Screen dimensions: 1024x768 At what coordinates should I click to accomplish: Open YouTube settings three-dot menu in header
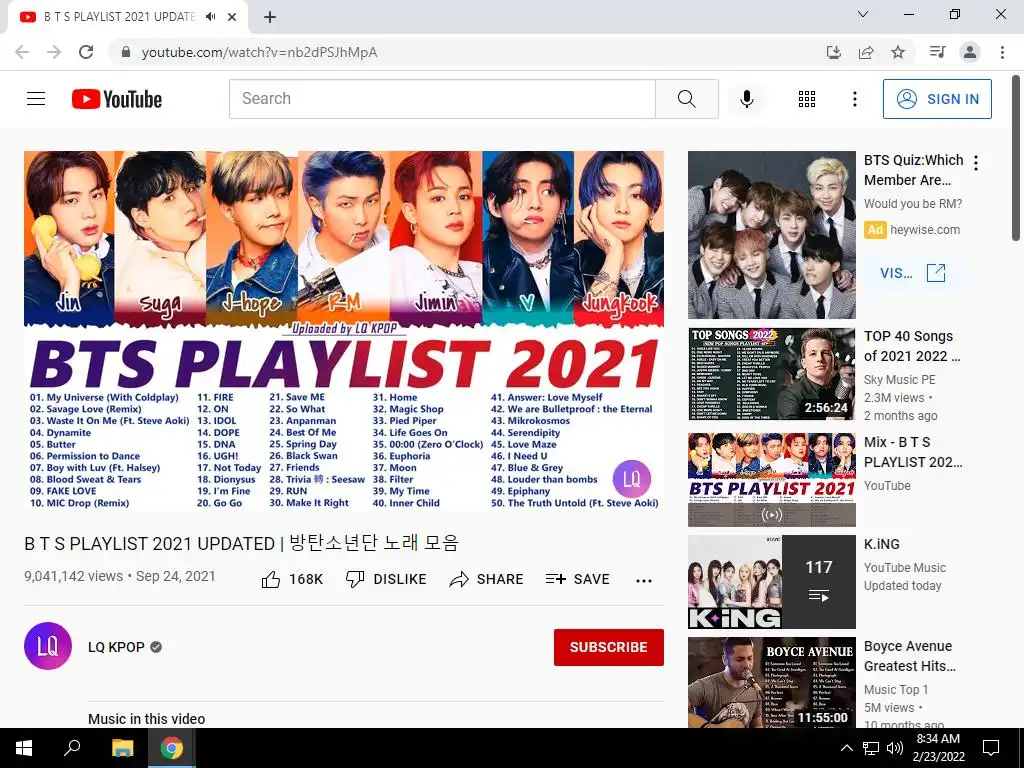pyautogui.click(x=854, y=99)
